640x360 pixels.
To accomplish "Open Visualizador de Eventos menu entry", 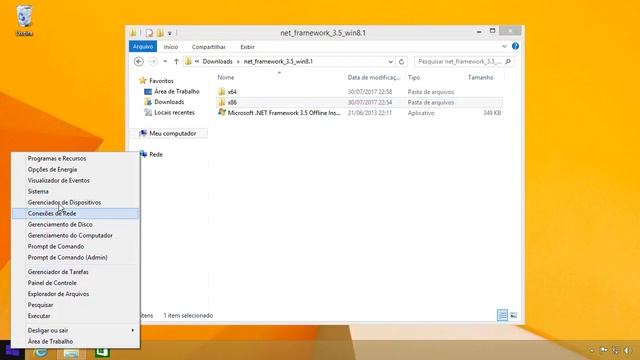I will point(76,180).
